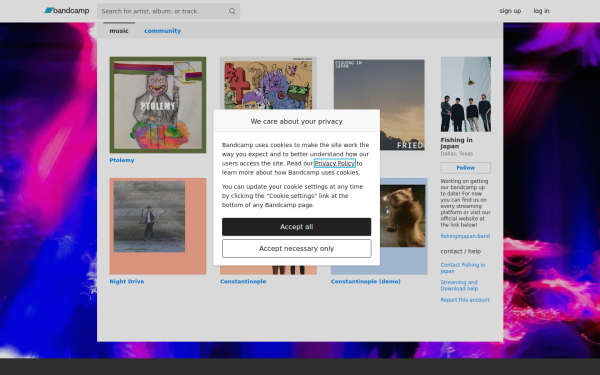Click the search magnifier icon
The width and height of the screenshot is (600, 375).
coord(232,11)
